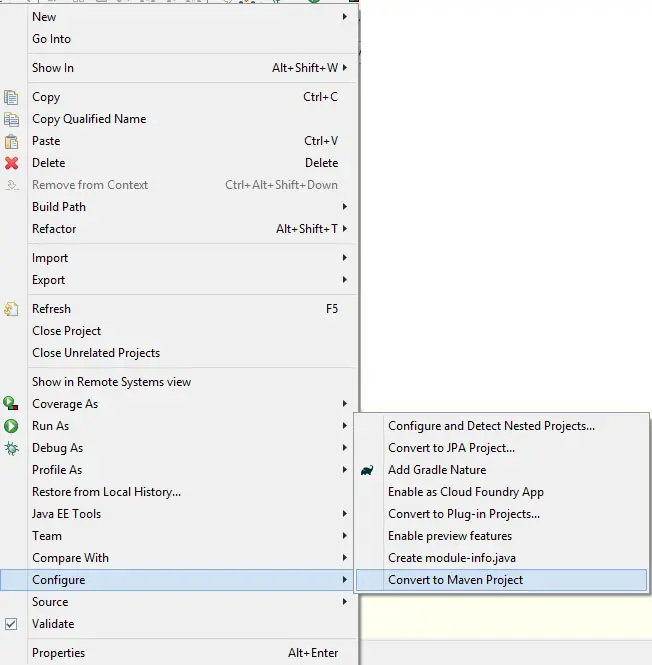Click the green Run As icon
Viewport: 652px width, 665px height.
(12, 426)
